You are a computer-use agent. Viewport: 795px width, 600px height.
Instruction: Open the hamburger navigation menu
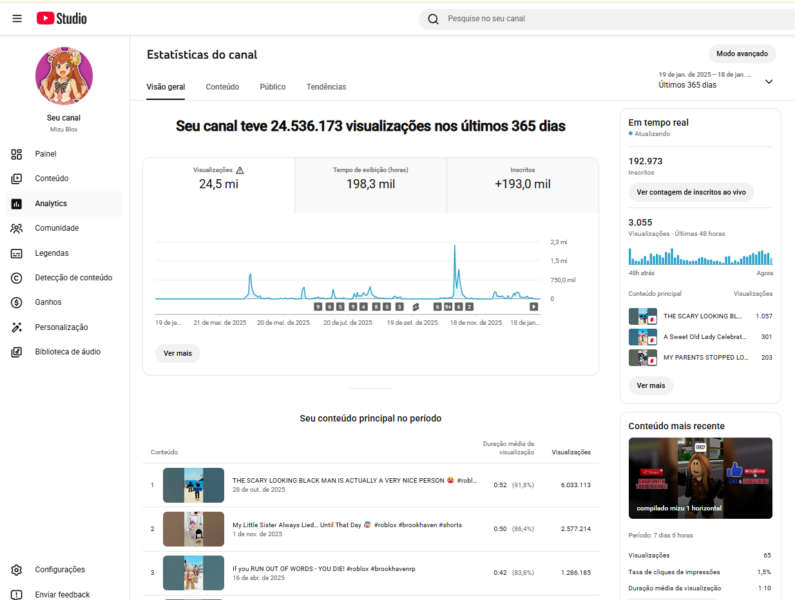click(x=17, y=19)
